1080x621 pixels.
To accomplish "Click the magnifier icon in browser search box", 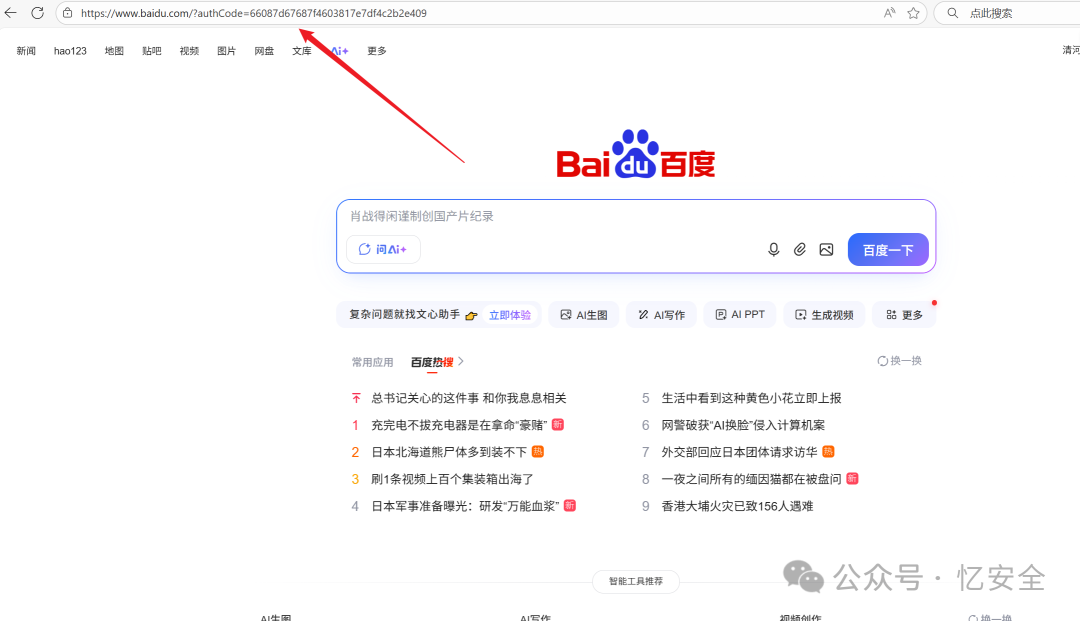I will pos(953,12).
